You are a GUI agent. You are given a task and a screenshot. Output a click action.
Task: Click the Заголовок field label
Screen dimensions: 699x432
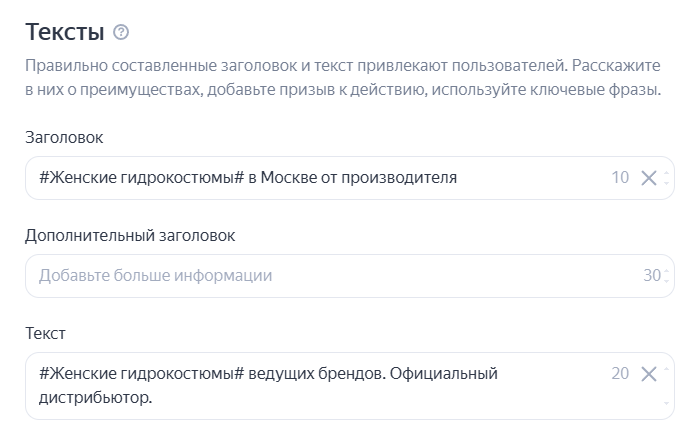click(64, 137)
